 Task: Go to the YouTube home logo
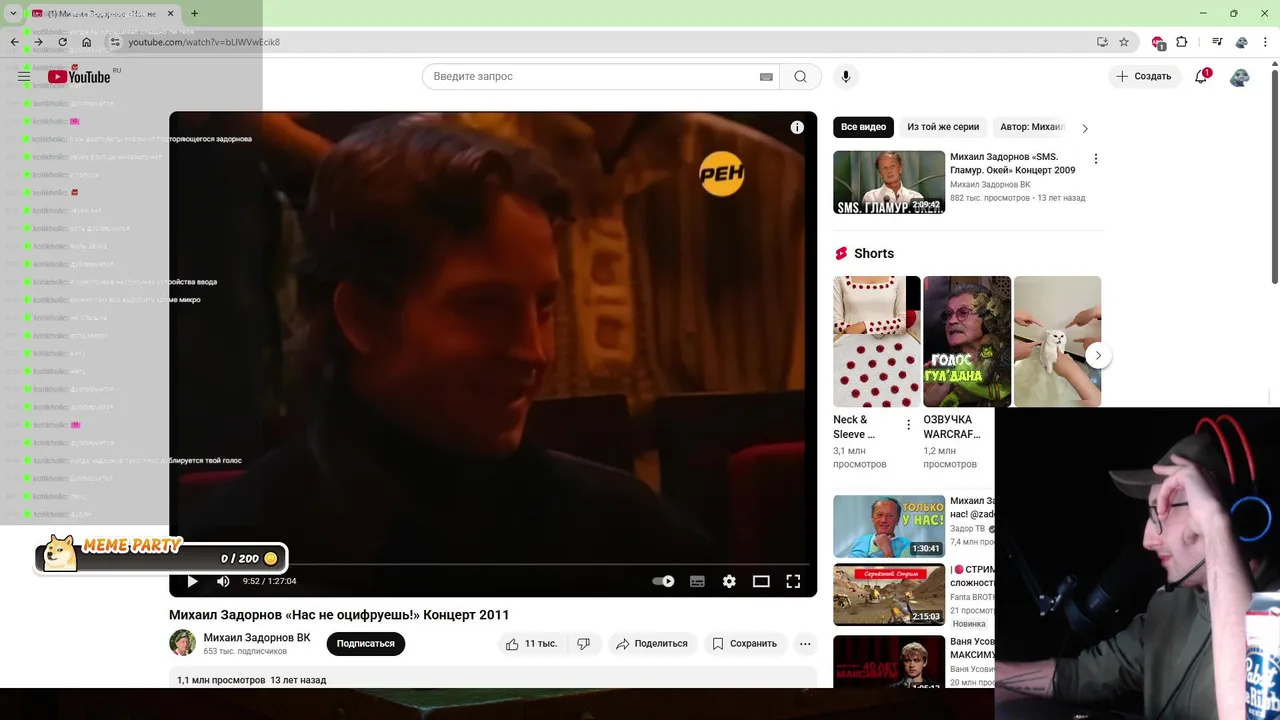click(x=79, y=77)
